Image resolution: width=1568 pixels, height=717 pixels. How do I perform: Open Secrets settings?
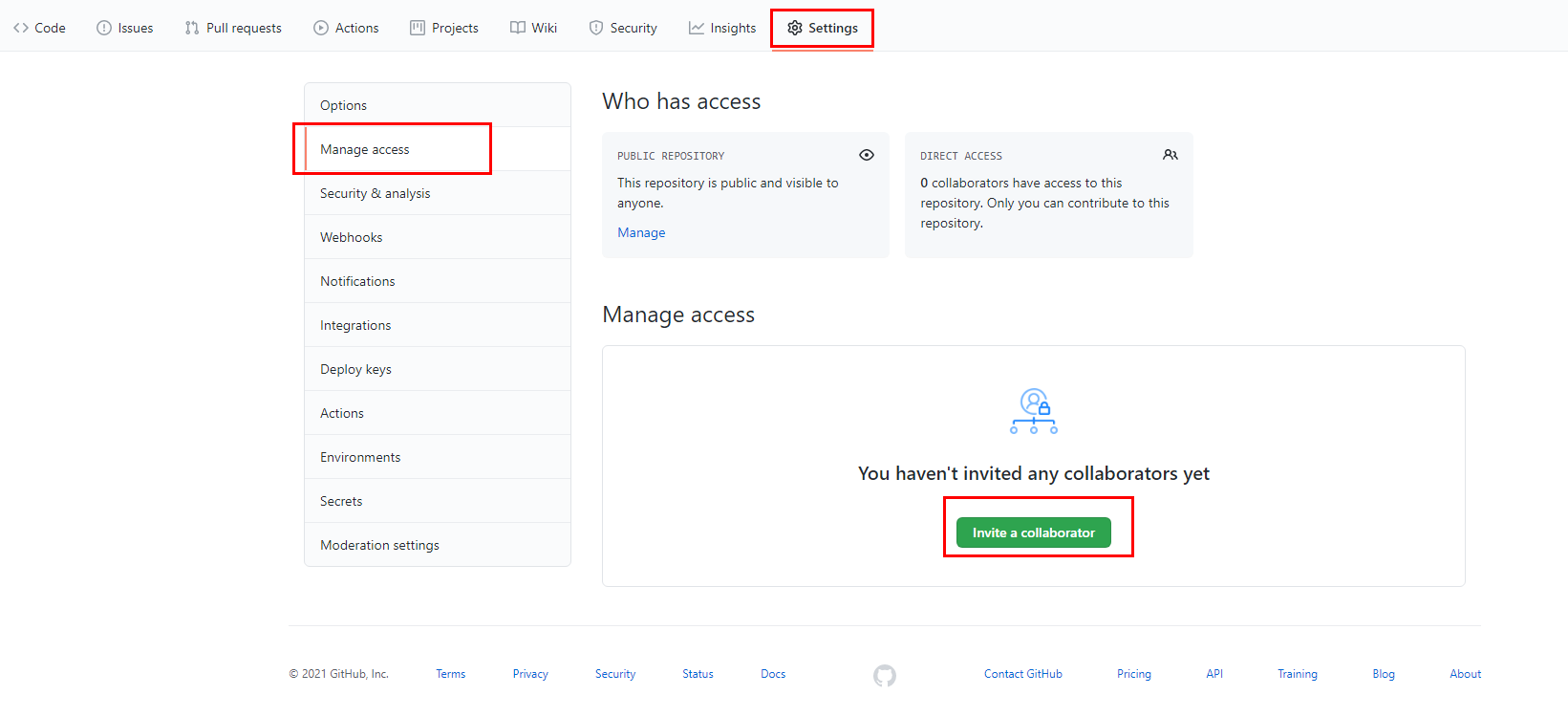click(438, 501)
